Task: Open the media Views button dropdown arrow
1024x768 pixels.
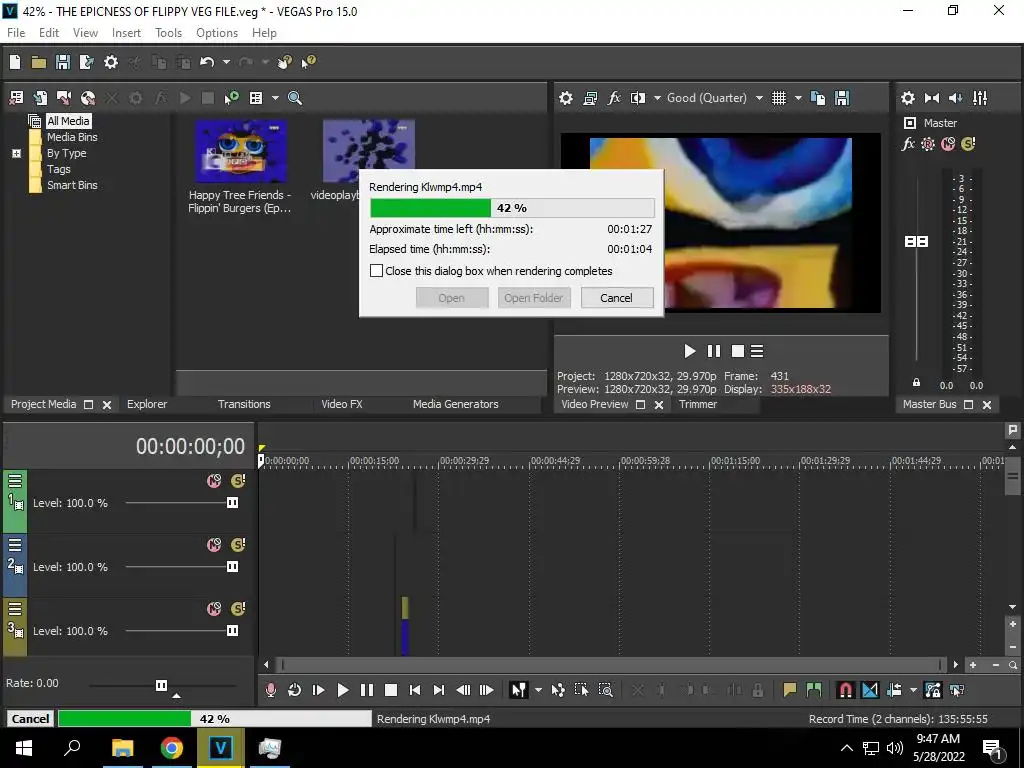Action: [275, 98]
